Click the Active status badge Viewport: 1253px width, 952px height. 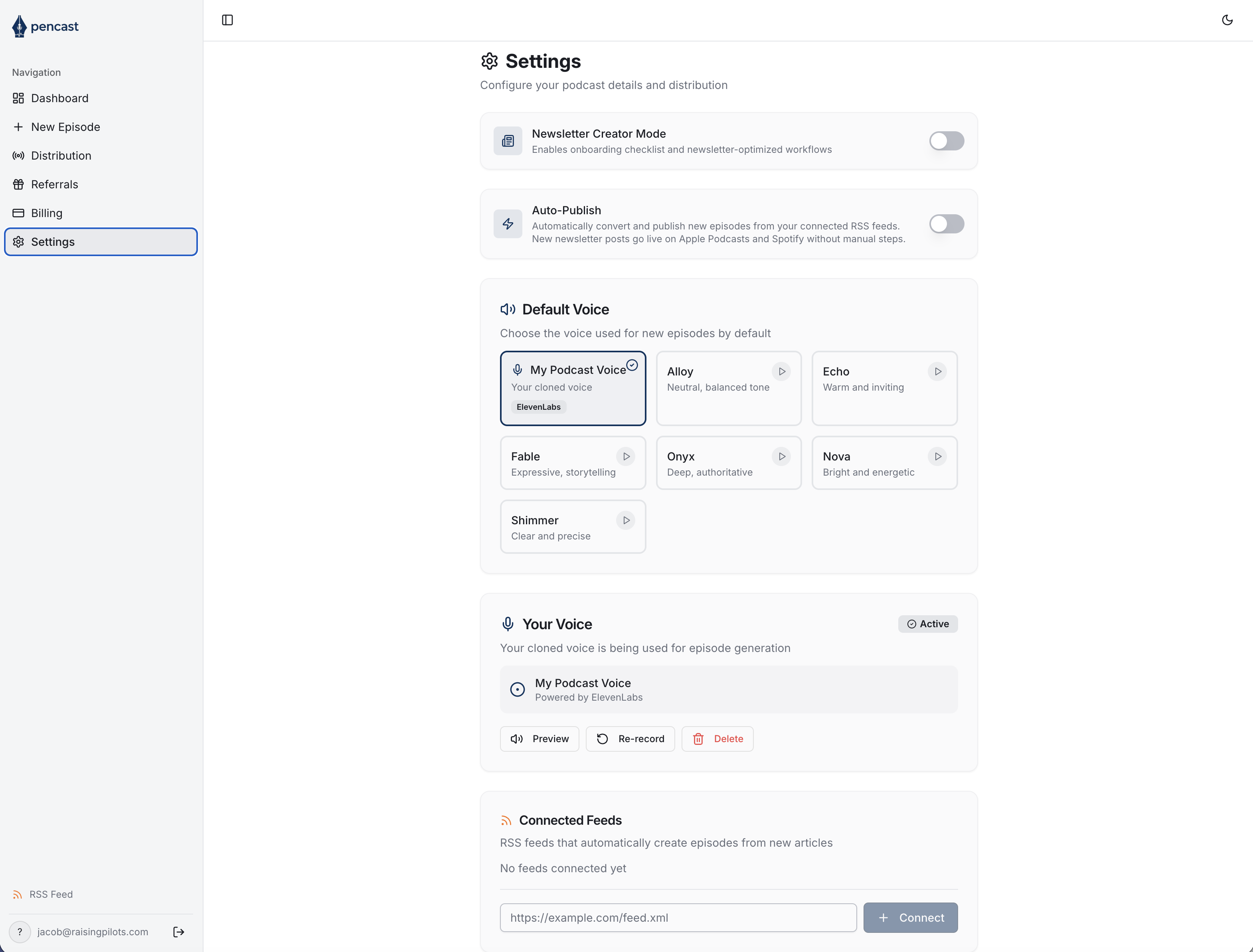(928, 624)
